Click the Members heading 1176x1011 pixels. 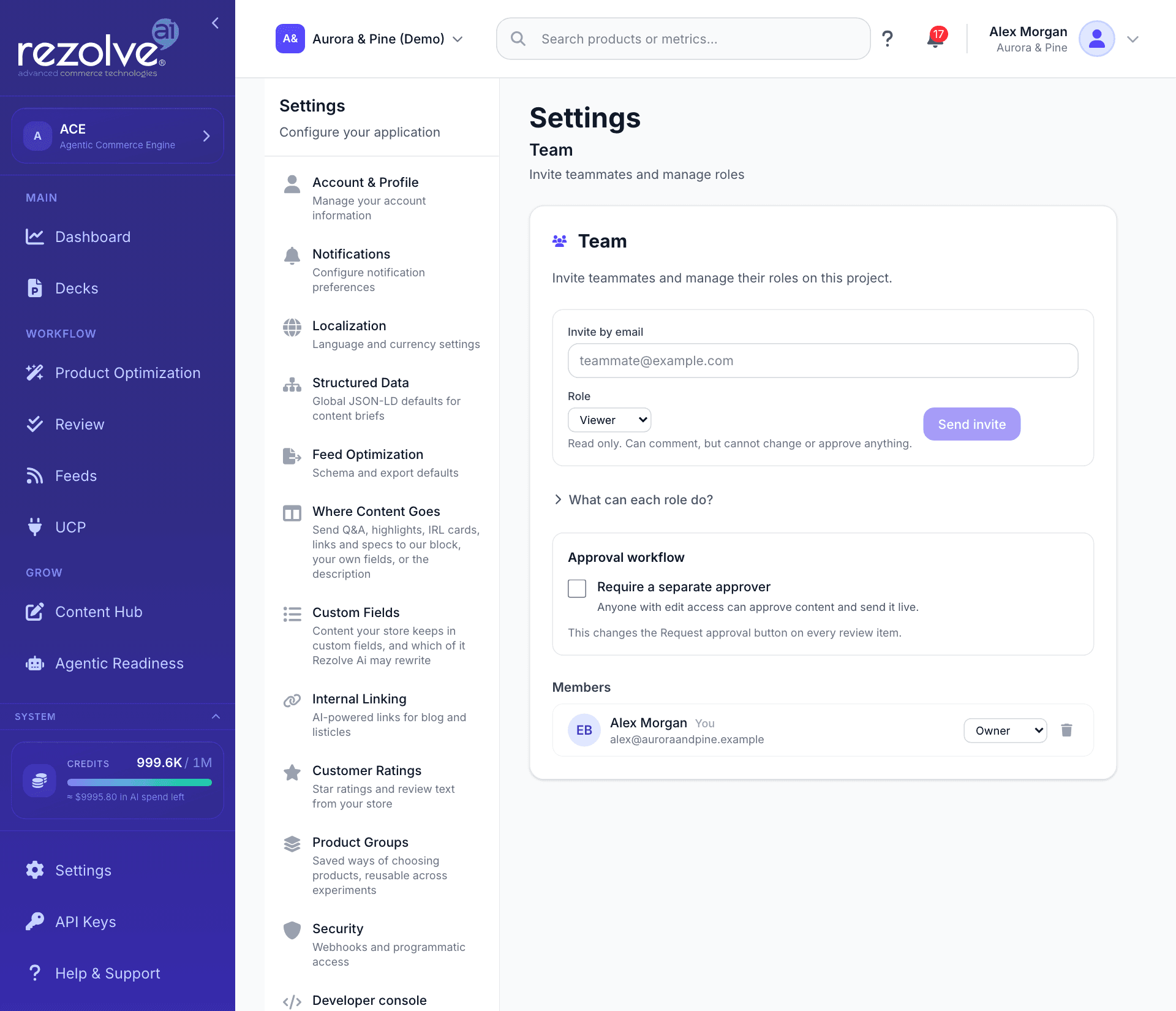click(x=581, y=687)
